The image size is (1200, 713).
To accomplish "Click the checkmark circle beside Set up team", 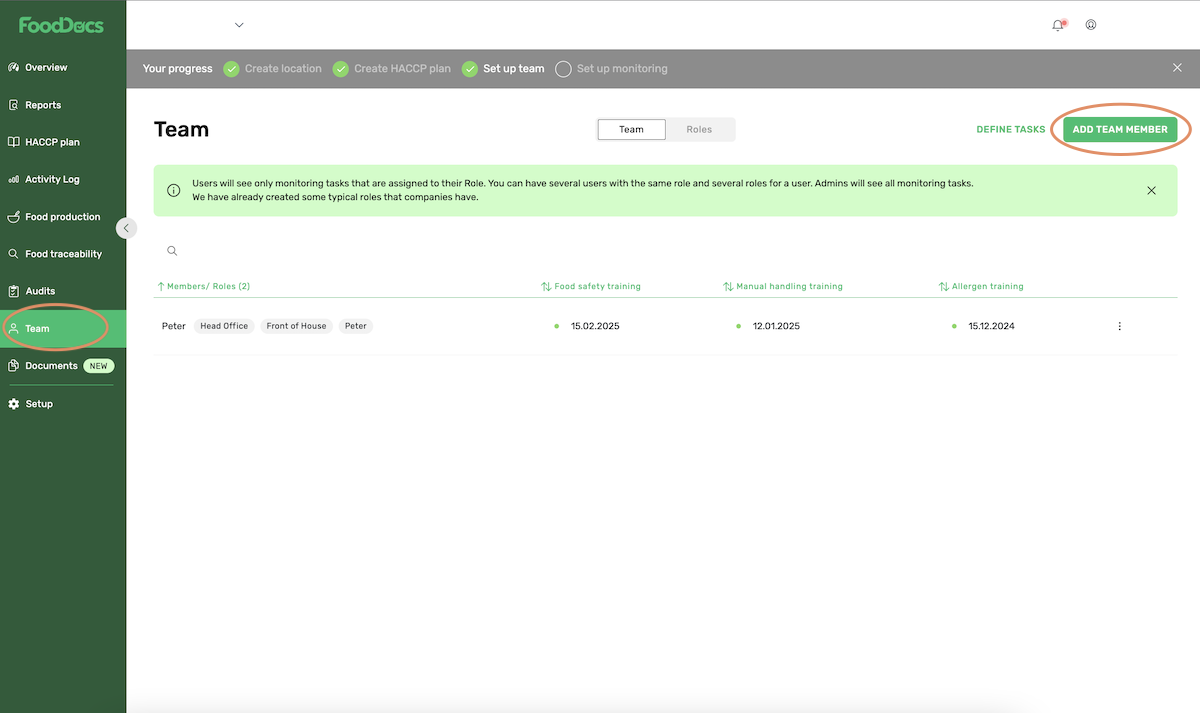I will click(469, 69).
